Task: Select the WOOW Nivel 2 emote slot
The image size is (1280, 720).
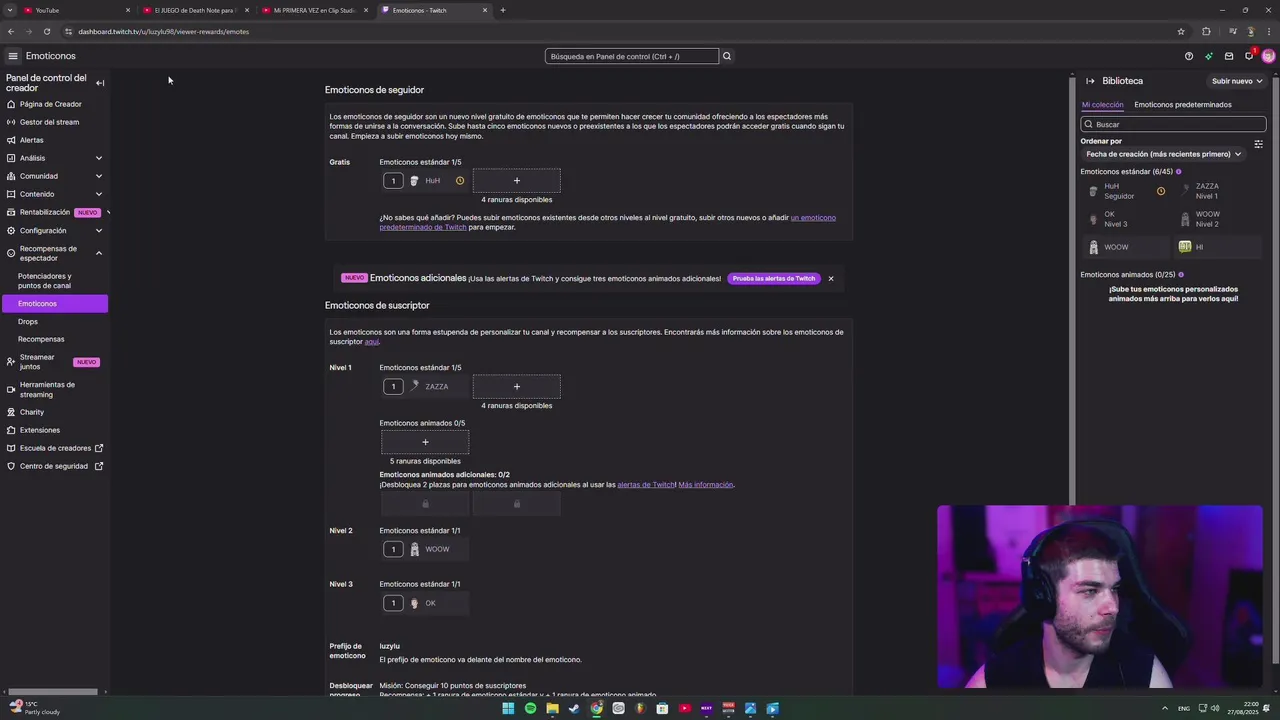Action: click(x=425, y=549)
